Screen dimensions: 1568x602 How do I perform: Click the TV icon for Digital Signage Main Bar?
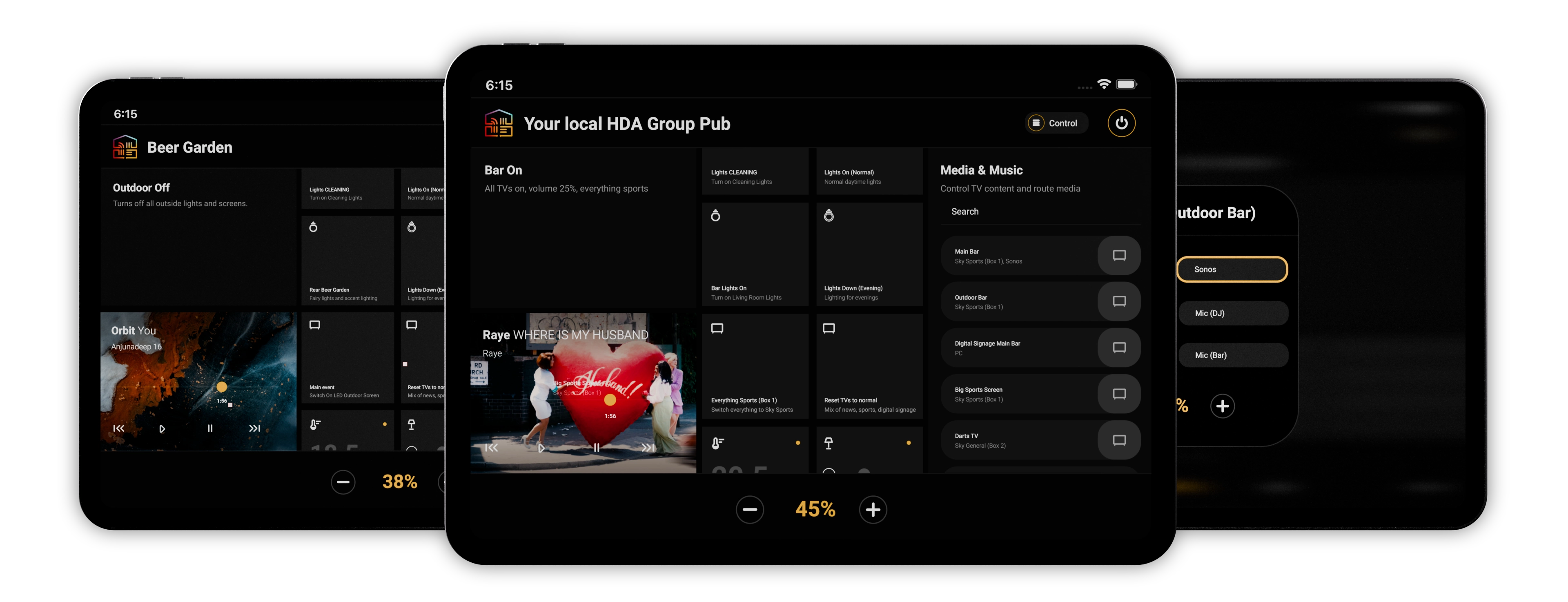(x=1119, y=348)
